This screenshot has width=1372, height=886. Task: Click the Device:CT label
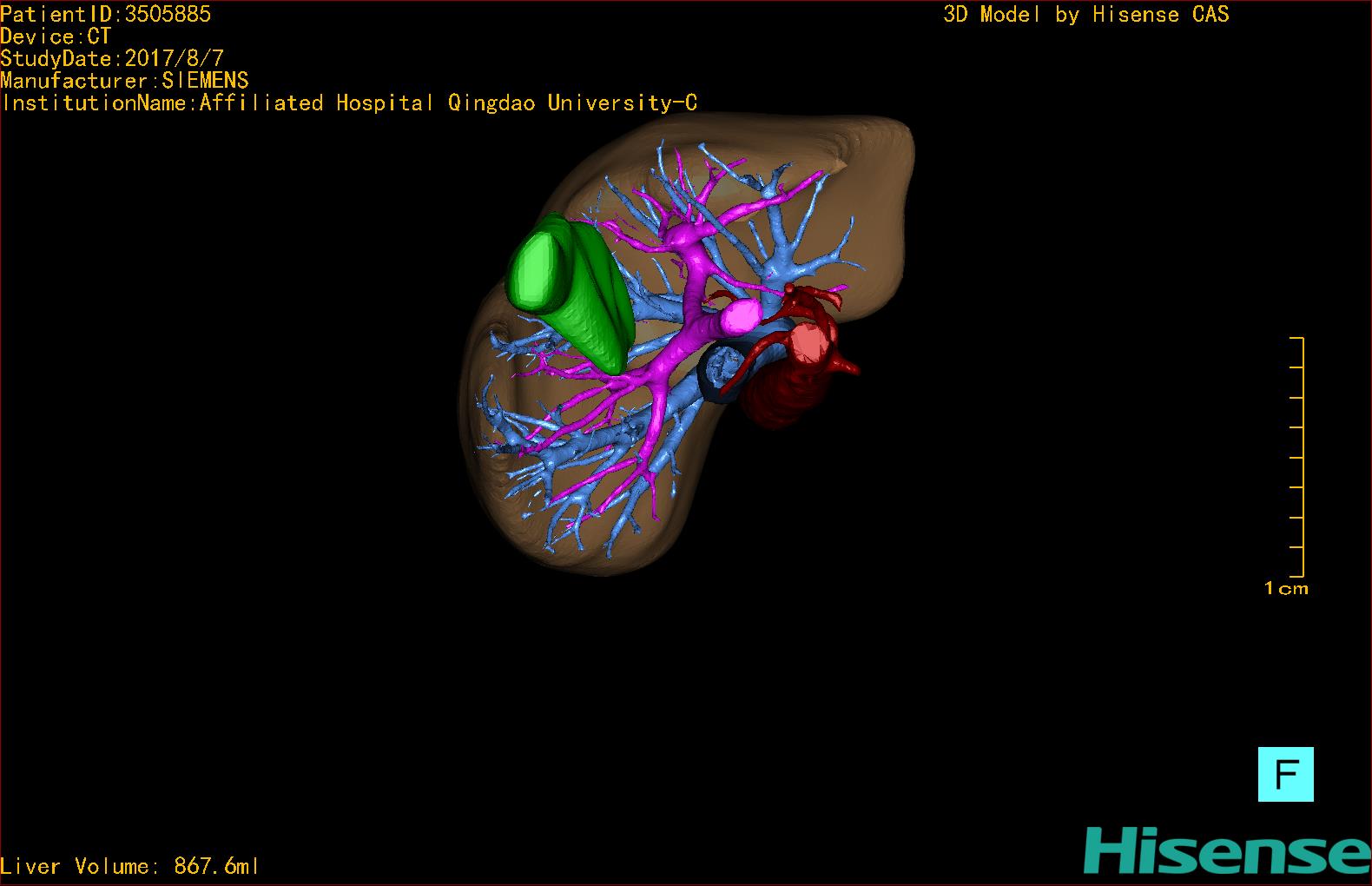(x=56, y=36)
